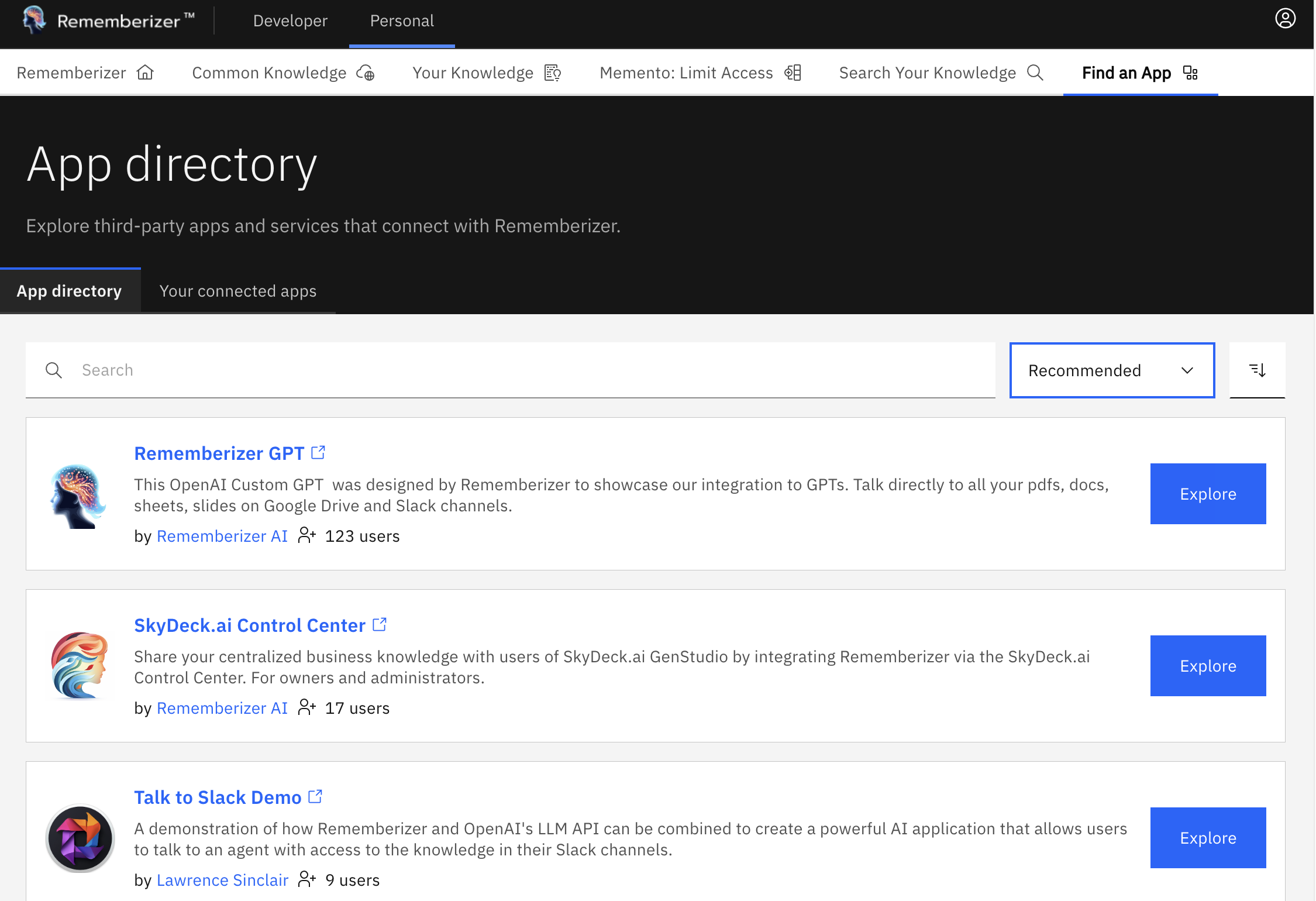Click the Find an App grid icon
The image size is (1316, 901).
click(x=1191, y=73)
